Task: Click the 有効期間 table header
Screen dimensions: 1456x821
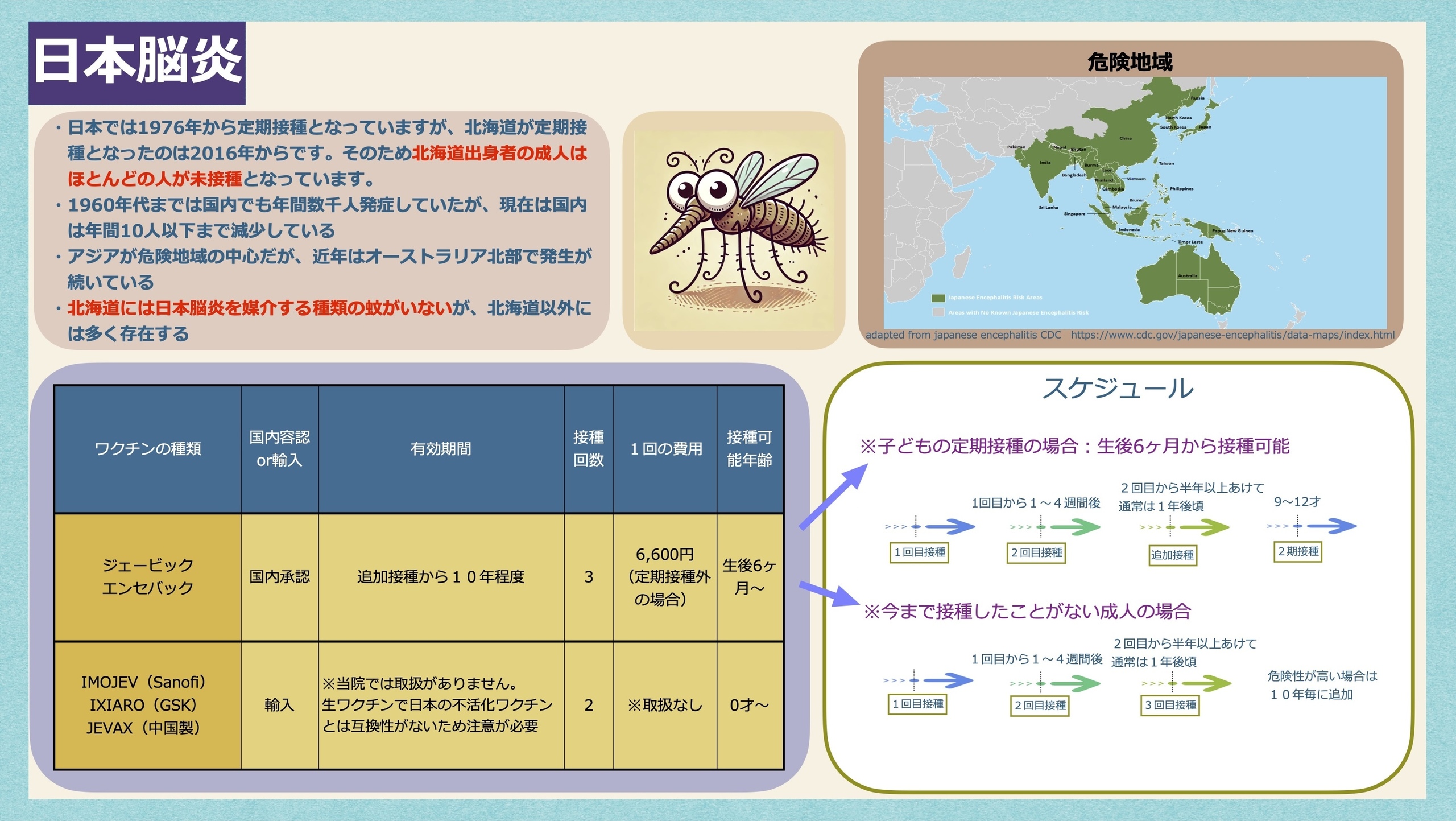Action: pos(441,449)
